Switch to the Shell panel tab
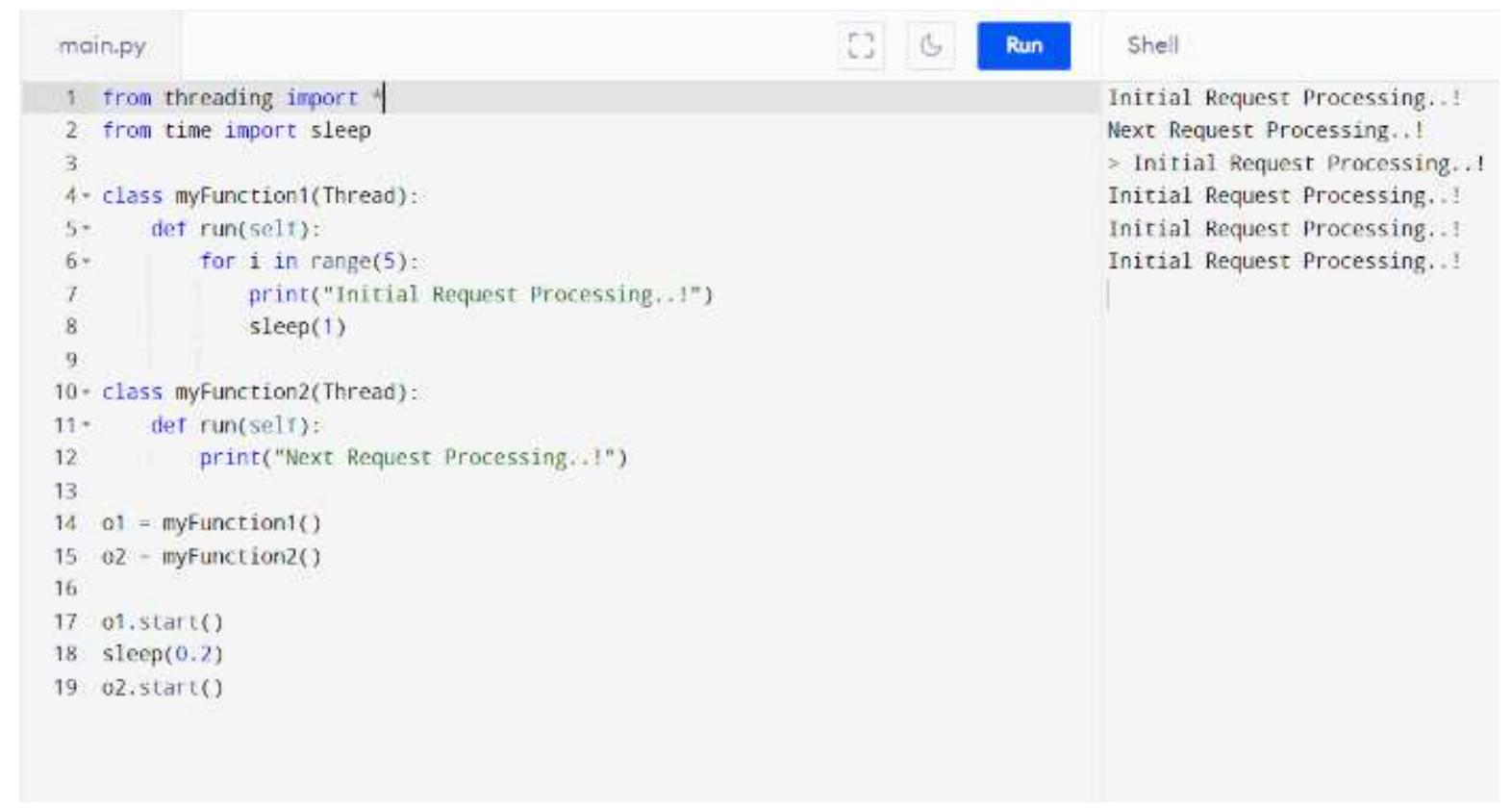Screen dimensions: 1512x808 point(1152,45)
